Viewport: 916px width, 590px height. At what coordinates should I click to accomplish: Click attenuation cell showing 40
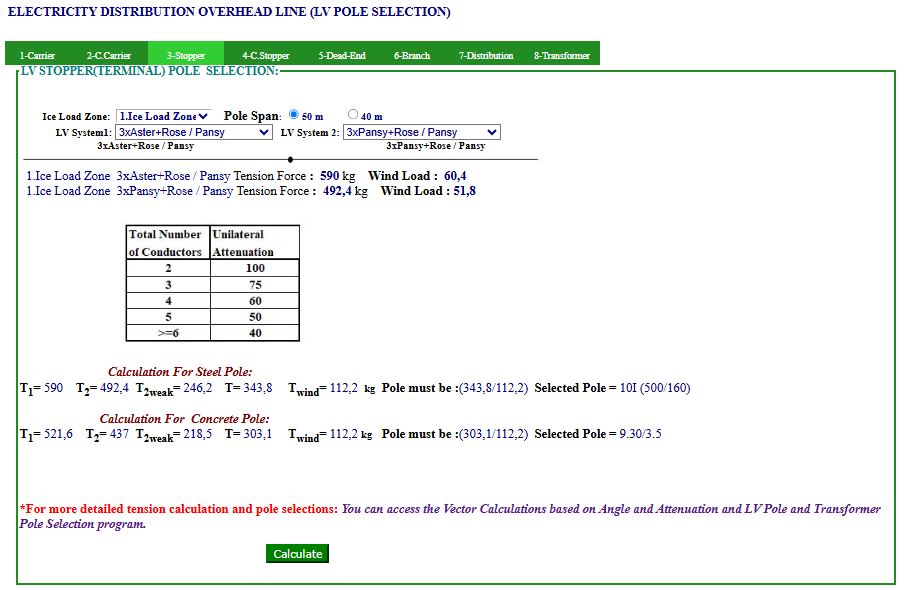(255, 333)
